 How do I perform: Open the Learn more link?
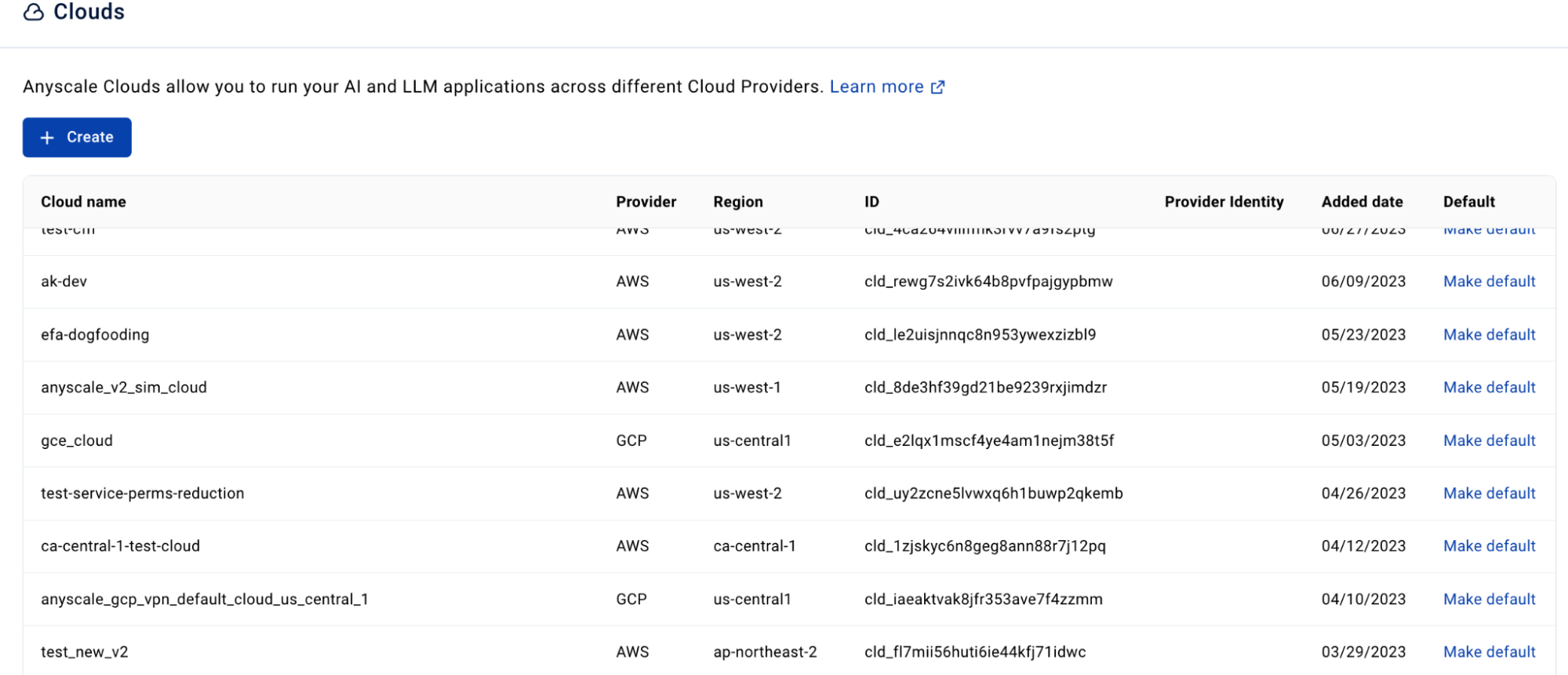876,86
